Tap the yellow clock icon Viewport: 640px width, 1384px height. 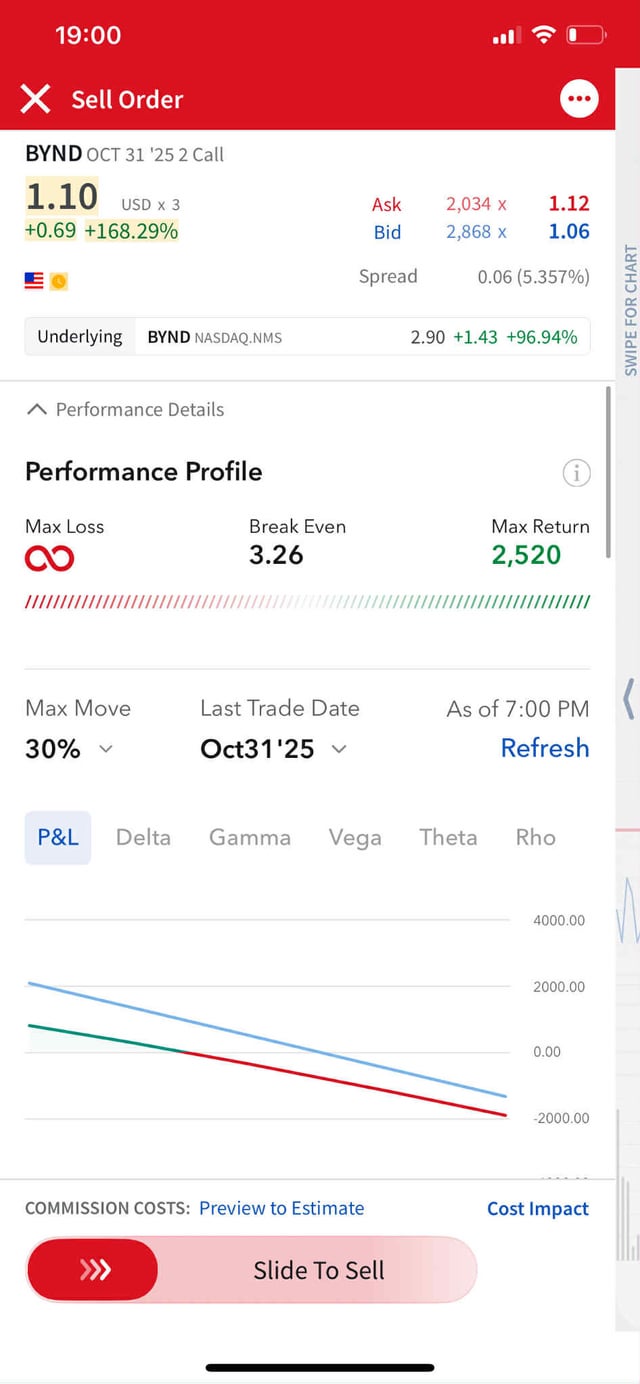(x=59, y=282)
